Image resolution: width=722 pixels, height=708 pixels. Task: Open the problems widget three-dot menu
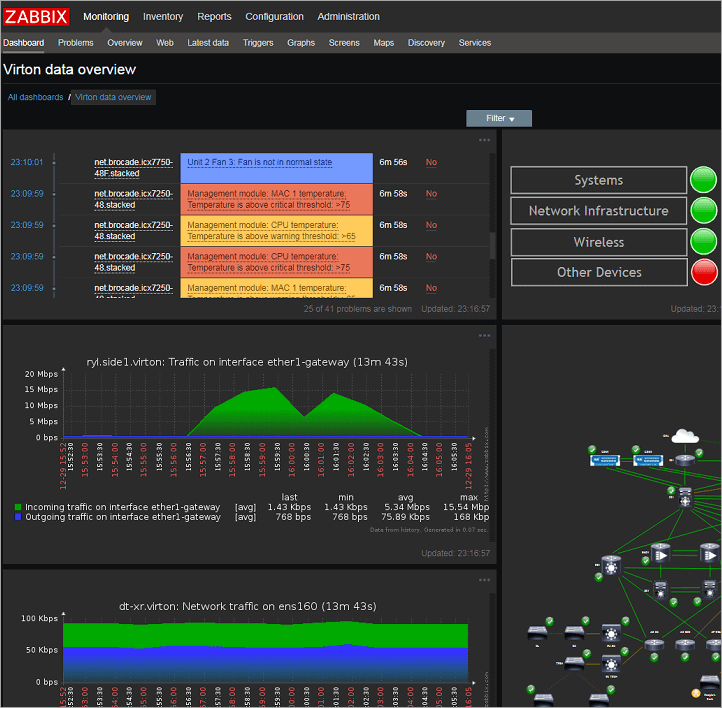coord(485,140)
